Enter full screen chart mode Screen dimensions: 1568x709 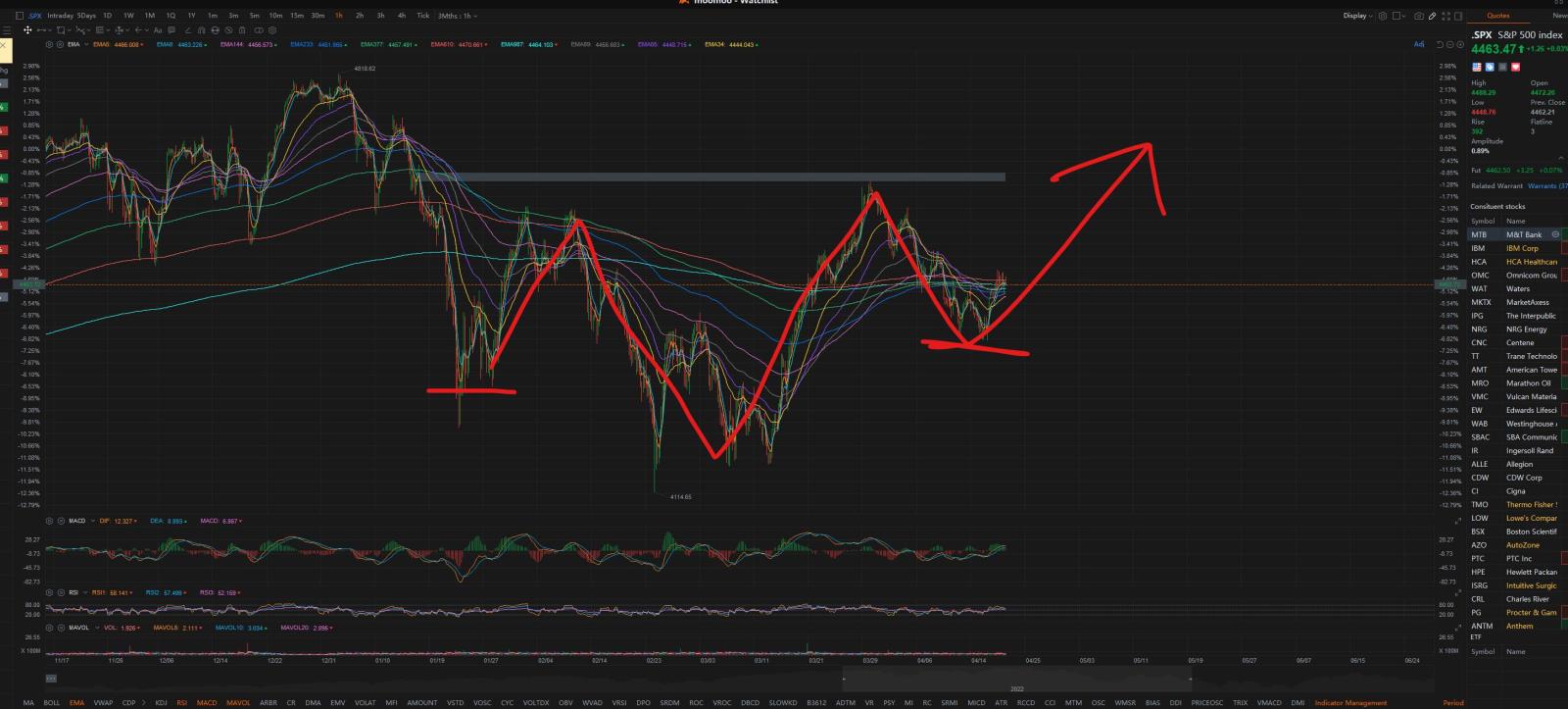point(1445,16)
